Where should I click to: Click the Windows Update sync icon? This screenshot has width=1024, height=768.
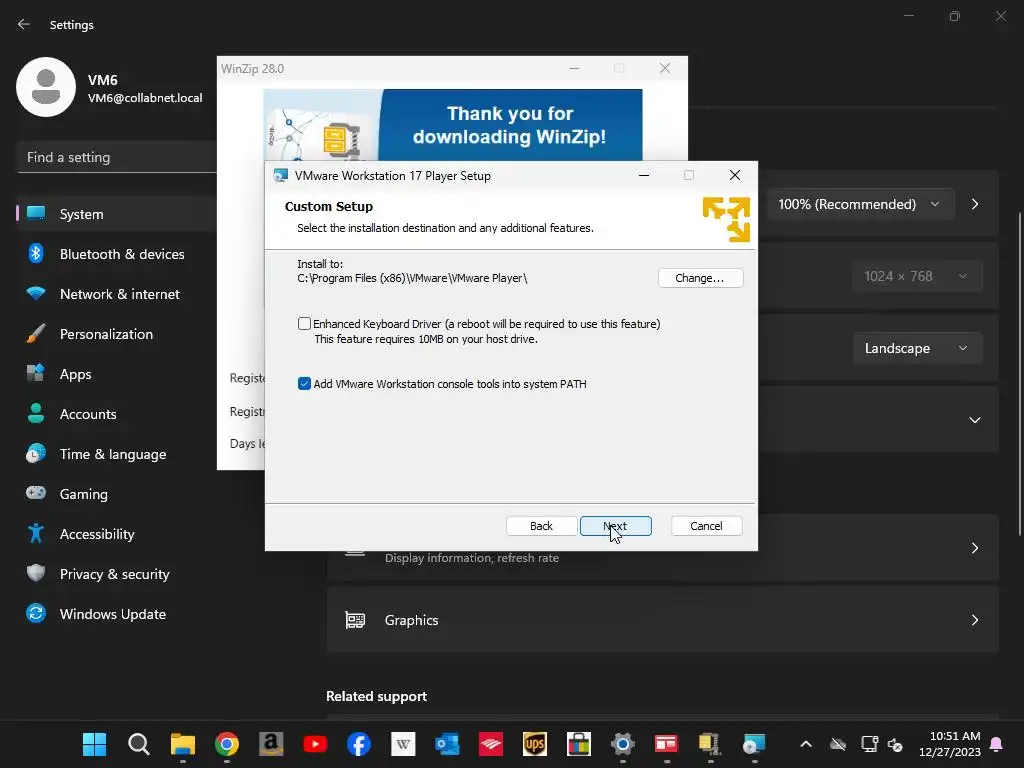coord(36,613)
